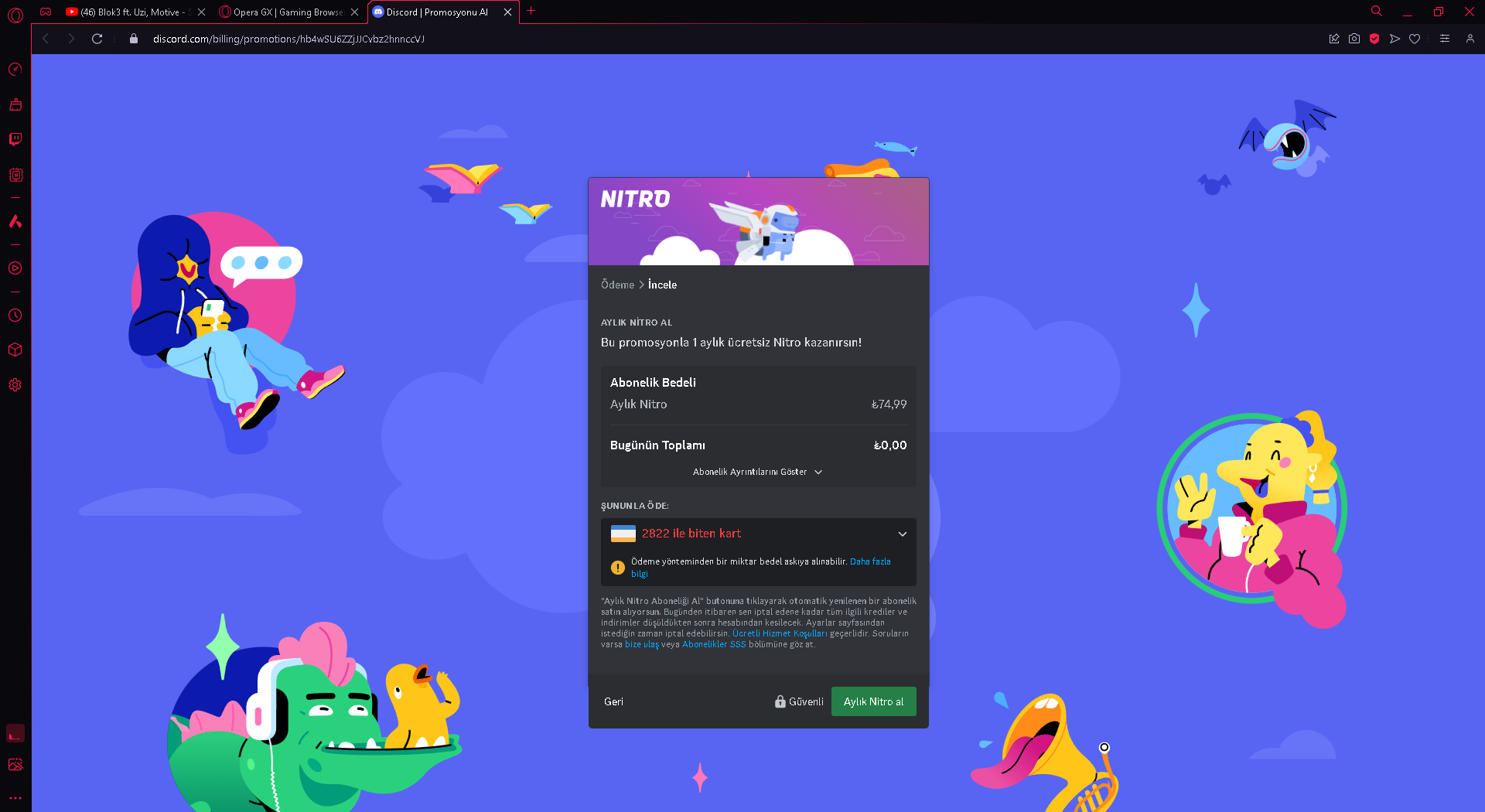Go forward to the next page
This screenshot has height=812, width=1485.
(71, 39)
